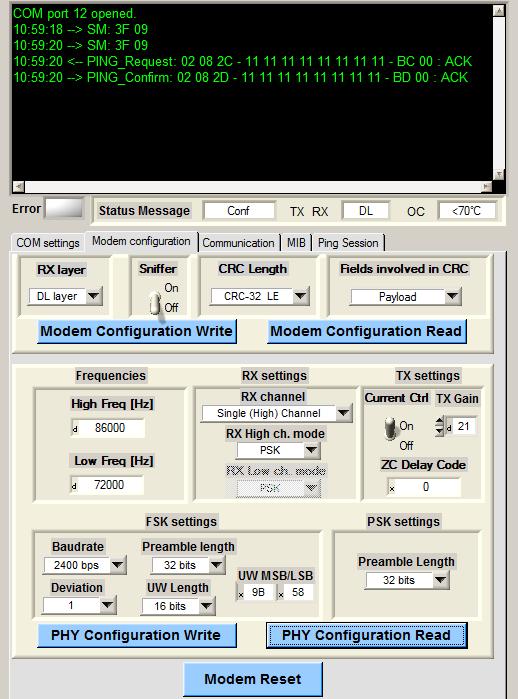518x699 pixels.
Task: Toggle the Current Ctrl switch
Action: pos(390,428)
